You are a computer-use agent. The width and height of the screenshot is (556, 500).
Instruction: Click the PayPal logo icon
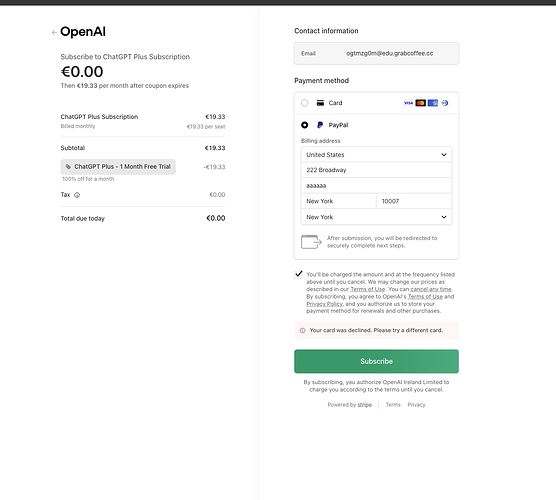(320, 125)
